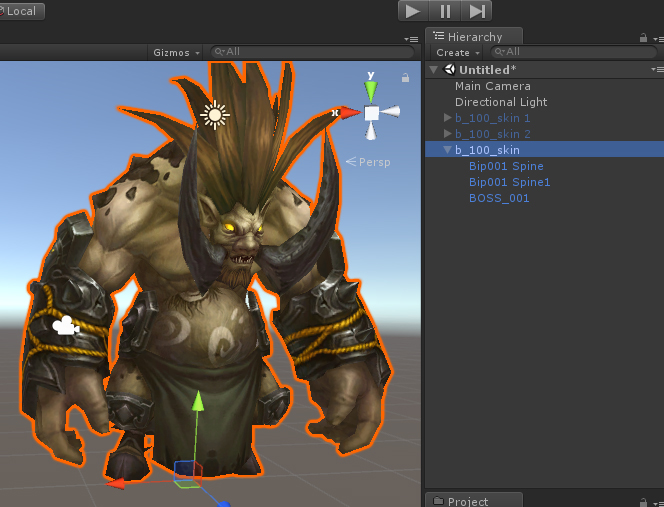Select Main Camera in the Hierarchy

492,86
